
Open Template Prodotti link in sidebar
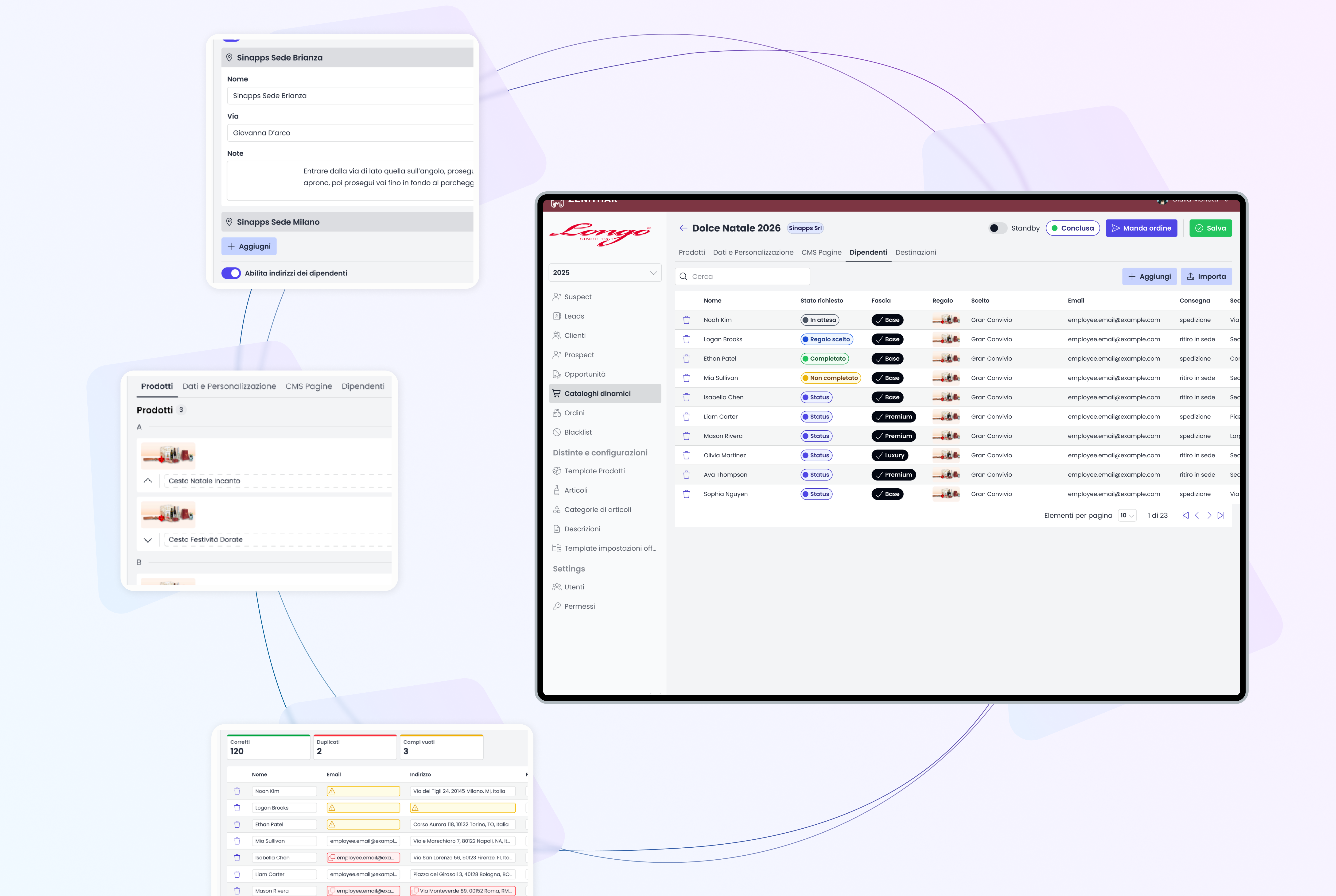[x=605, y=471]
